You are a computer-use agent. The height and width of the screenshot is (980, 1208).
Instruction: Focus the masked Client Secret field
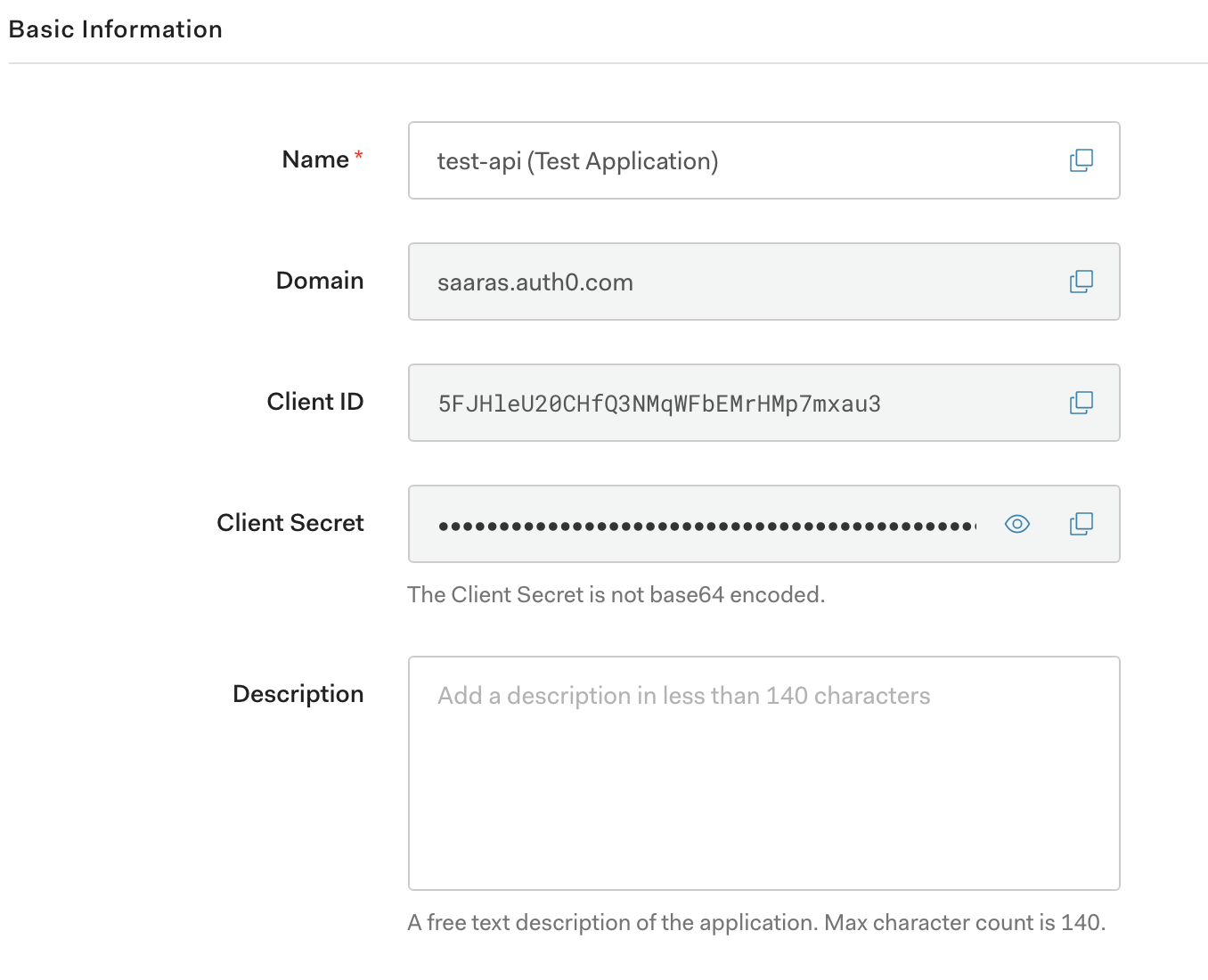pos(704,525)
